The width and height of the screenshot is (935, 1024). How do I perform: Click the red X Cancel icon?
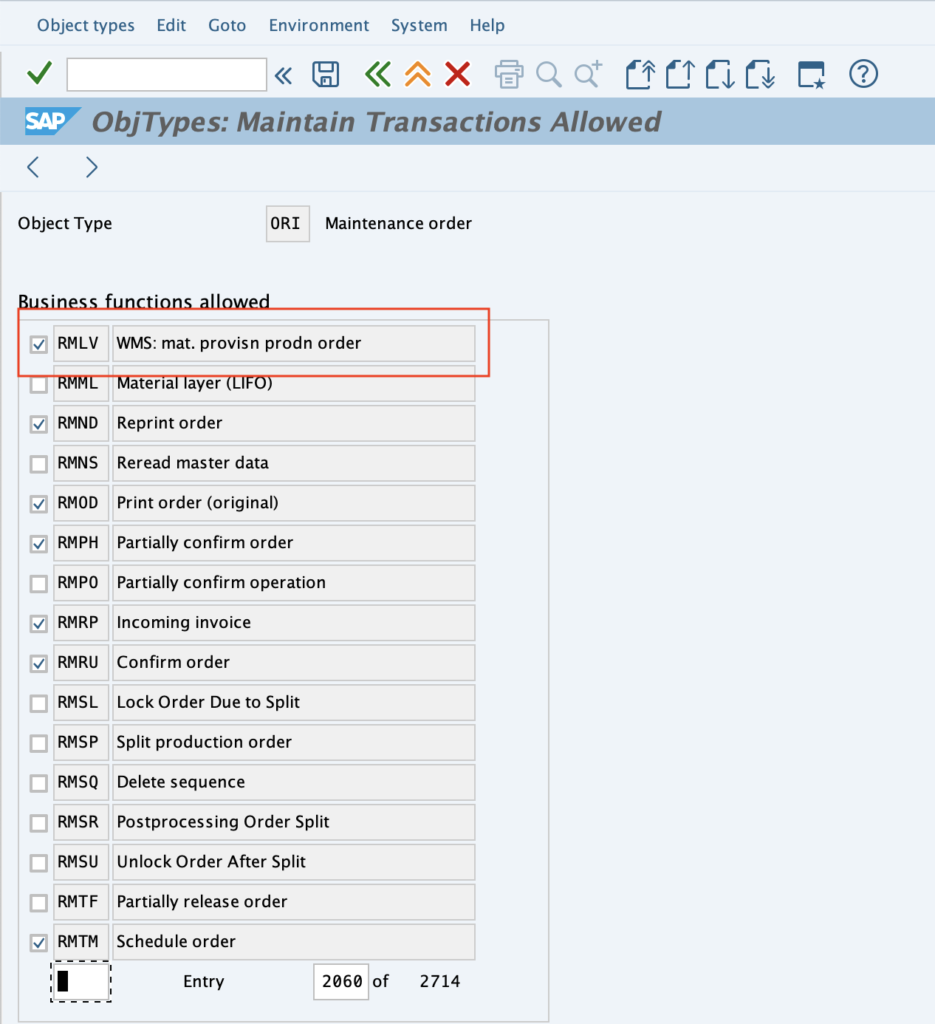coord(458,74)
